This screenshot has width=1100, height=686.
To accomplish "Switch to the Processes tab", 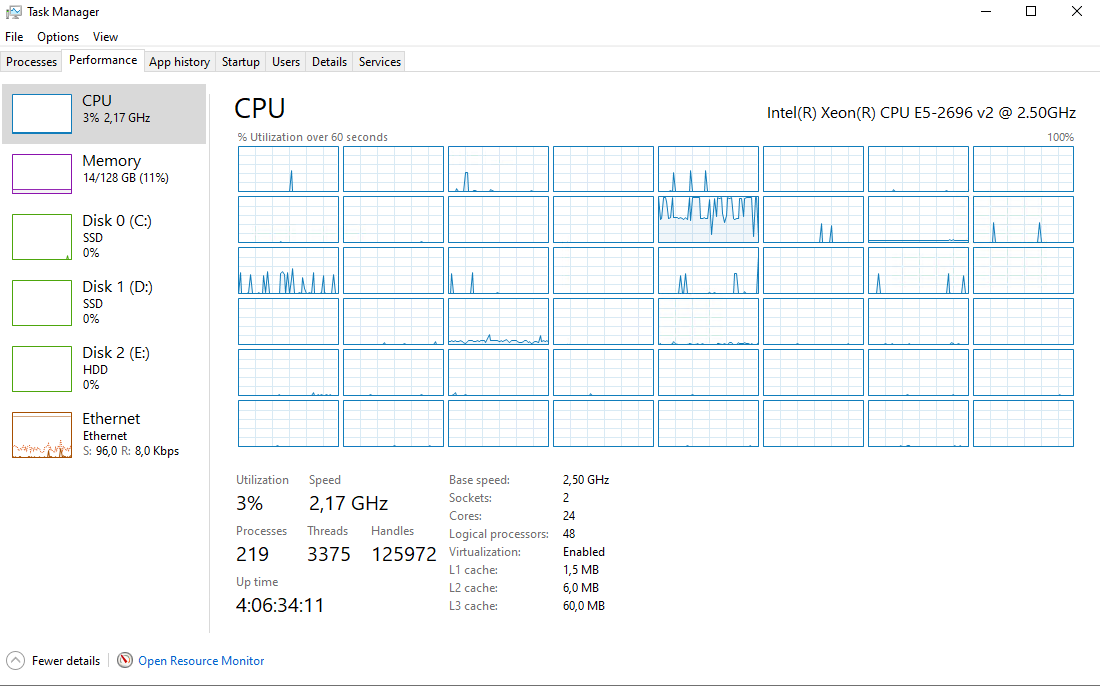I will 31,61.
